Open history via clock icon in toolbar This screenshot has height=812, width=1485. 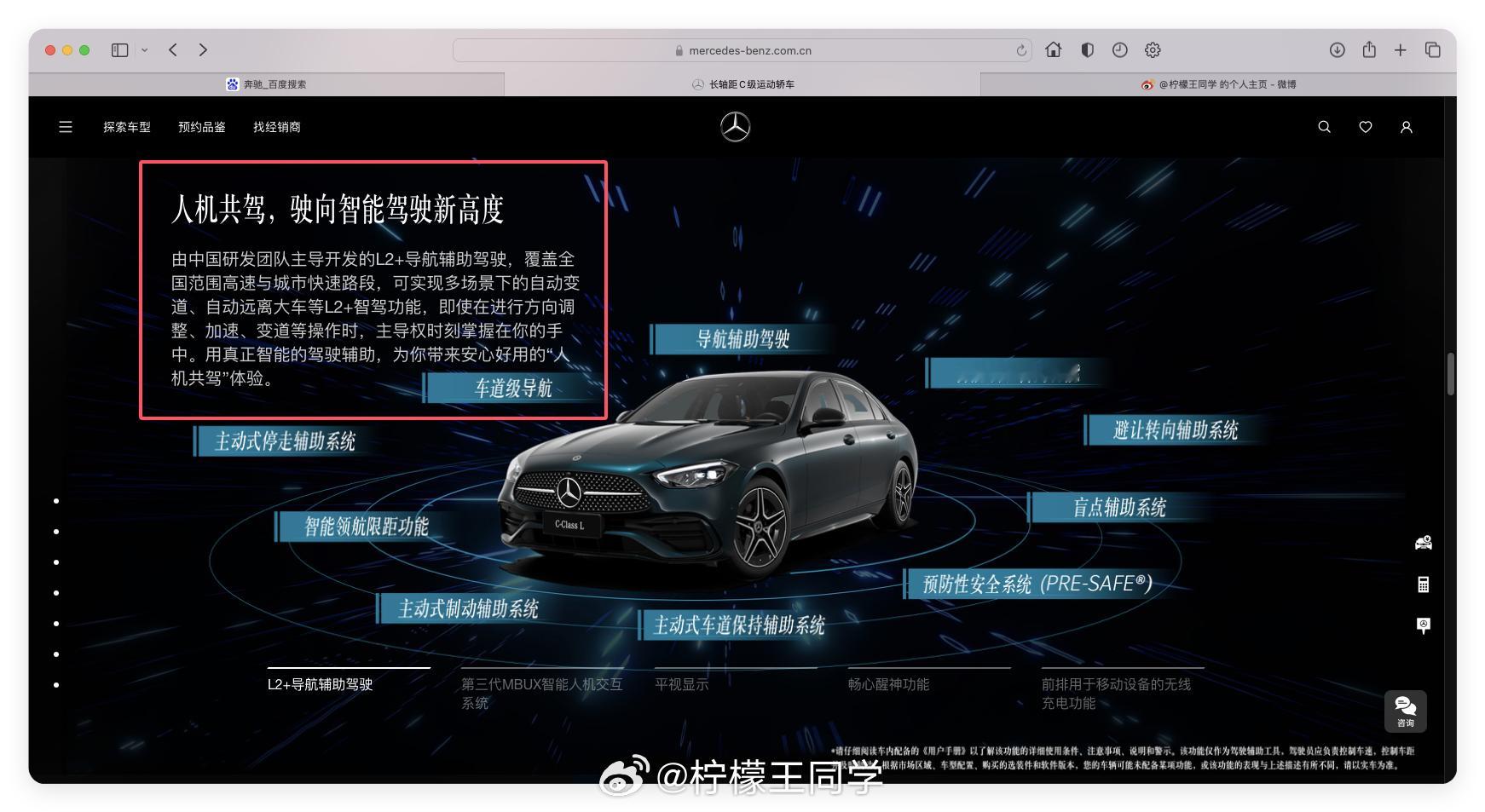(1120, 50)
